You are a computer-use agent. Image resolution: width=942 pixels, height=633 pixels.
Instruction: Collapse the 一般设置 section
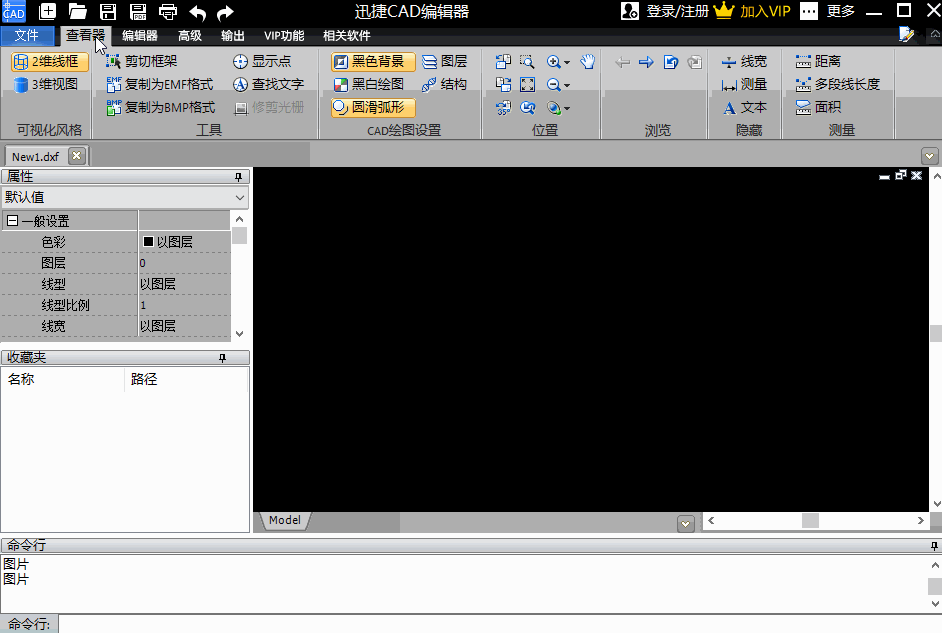click(13, 221)
